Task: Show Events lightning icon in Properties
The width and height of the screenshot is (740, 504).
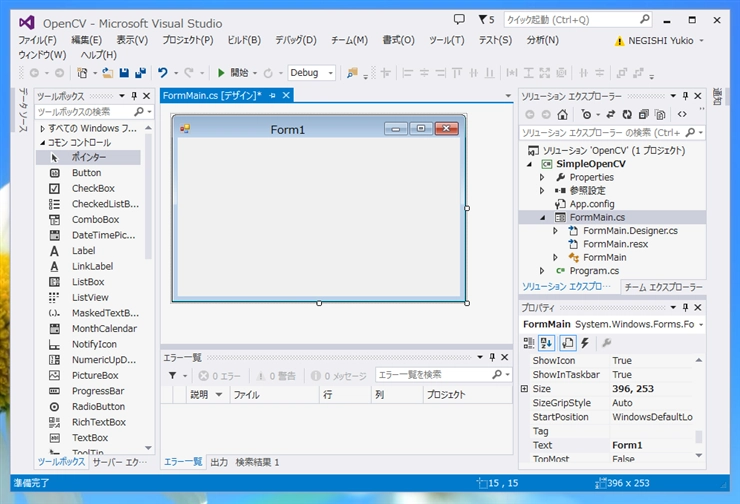Action: coord(585,343)
